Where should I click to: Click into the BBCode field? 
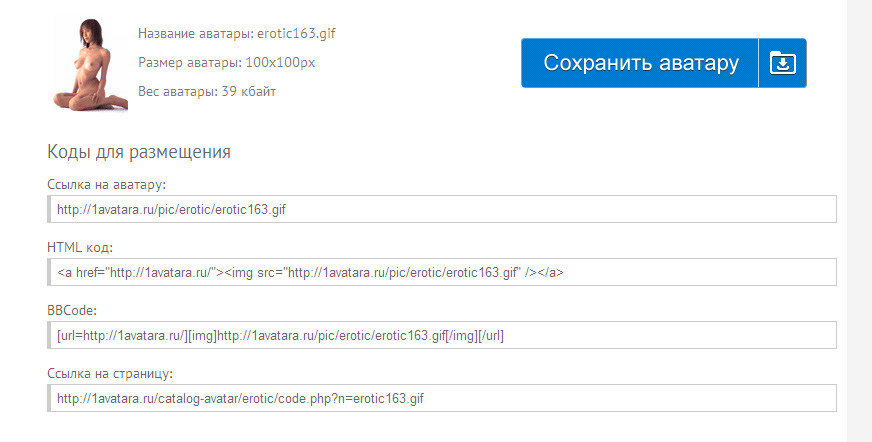tap(441, 335)
